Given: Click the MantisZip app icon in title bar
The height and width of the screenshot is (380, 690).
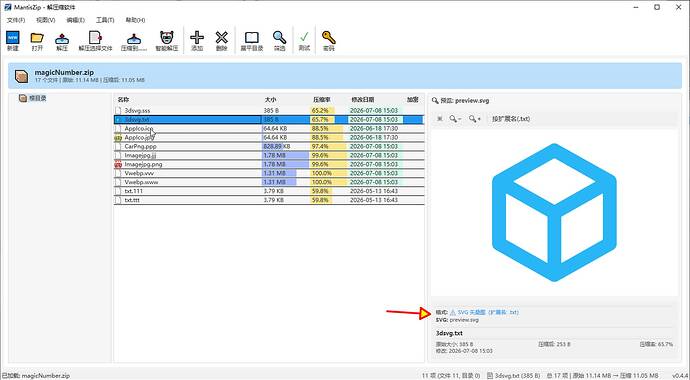Looking at the screenshot, I should pos(7,7).
